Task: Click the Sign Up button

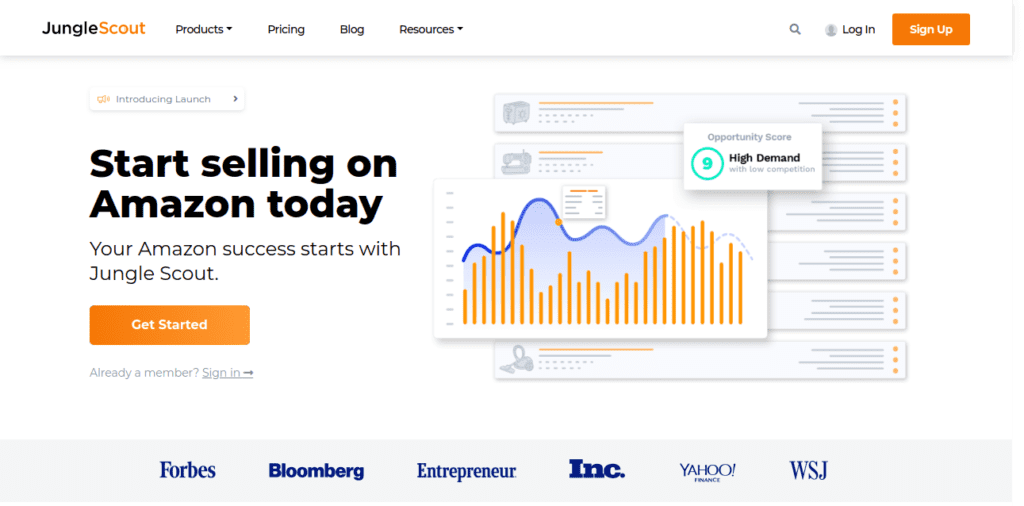Action: point(931,29)
